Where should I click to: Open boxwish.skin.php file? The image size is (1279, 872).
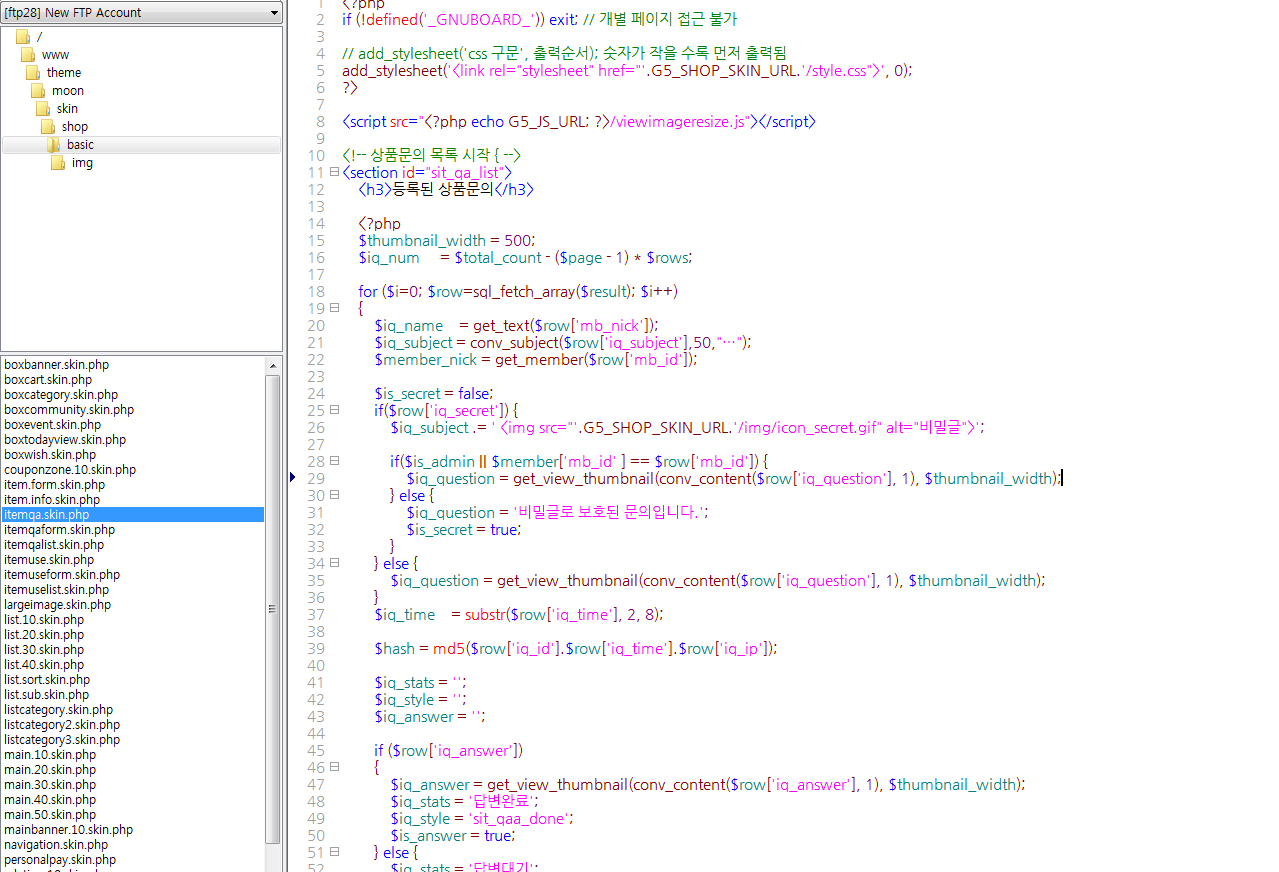[50, 455]
